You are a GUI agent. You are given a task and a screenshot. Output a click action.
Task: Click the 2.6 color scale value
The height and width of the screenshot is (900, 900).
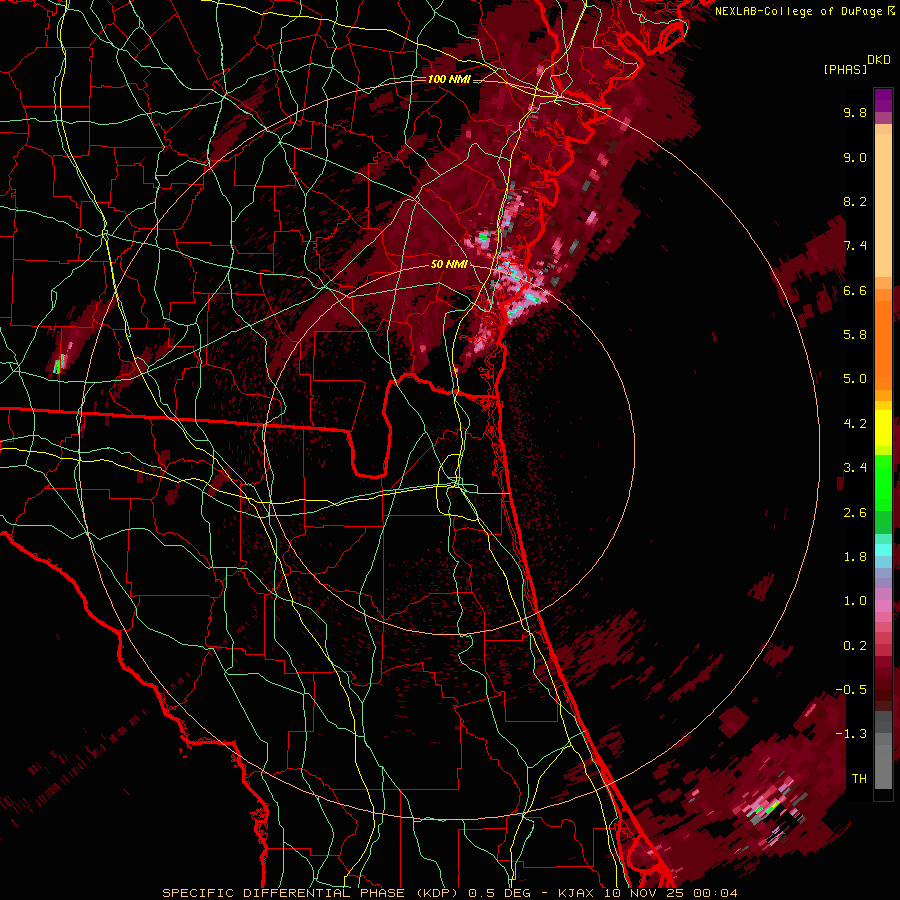point(855,513)
